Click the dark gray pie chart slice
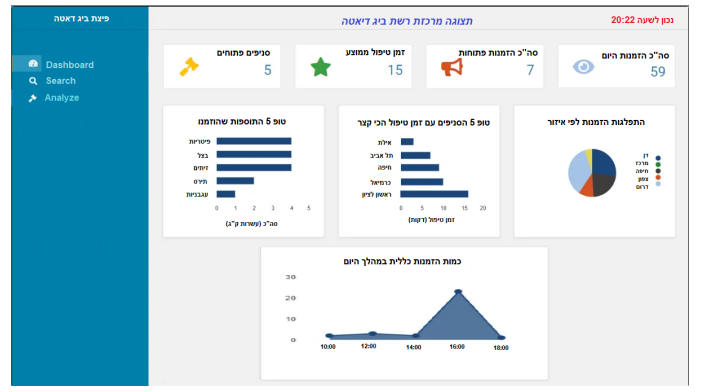702x392 pixels. click(603, 183)
